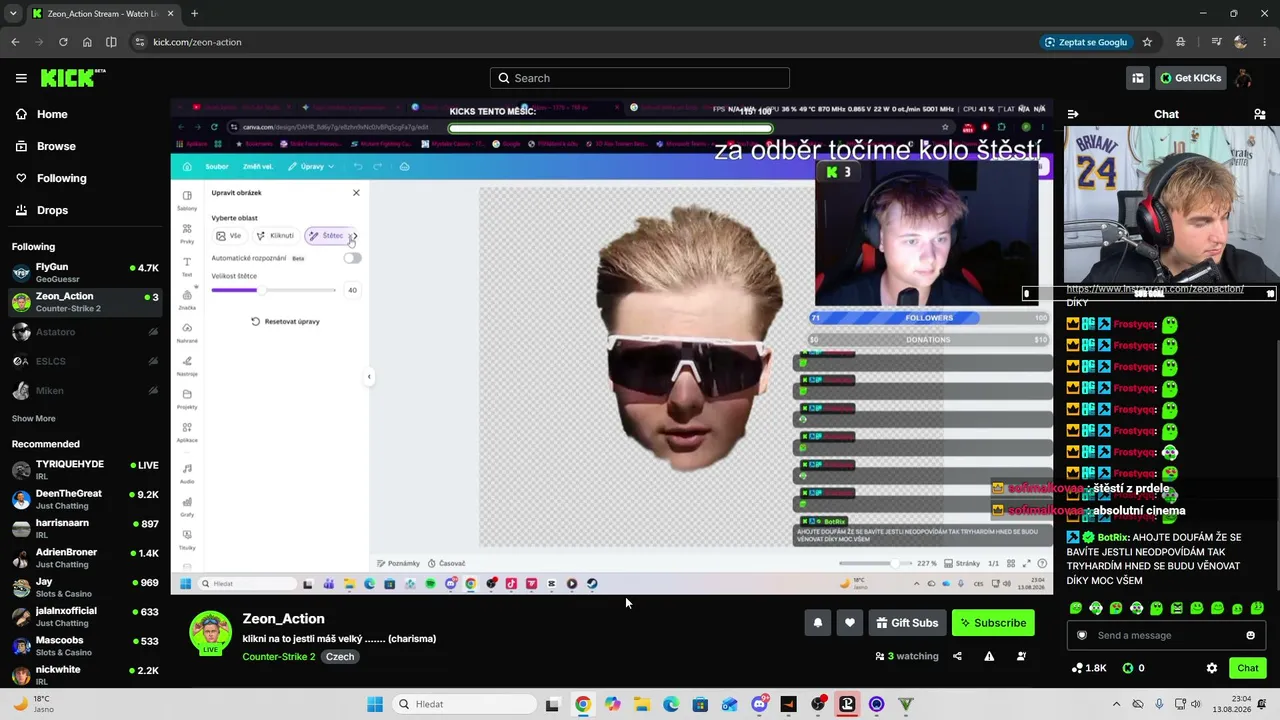Open the chat users list icon
The height and width of the screenshot is (720, 1280).
click(x=1259, y=114)
